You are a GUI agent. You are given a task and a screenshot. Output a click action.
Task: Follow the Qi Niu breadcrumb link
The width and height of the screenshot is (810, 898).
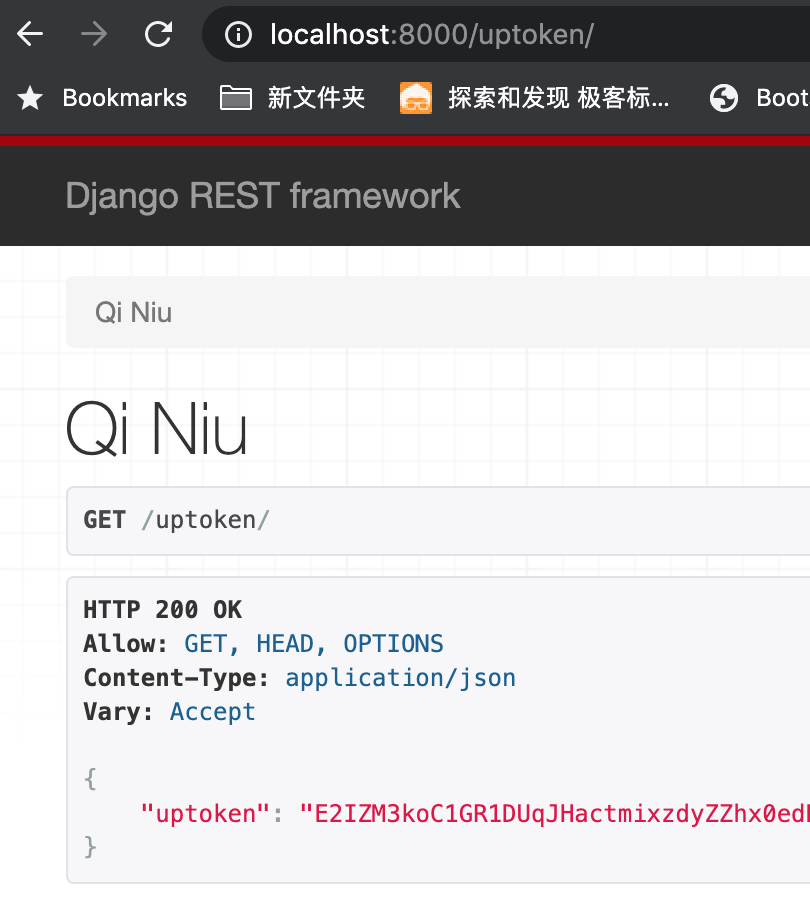tap(133, 312)
